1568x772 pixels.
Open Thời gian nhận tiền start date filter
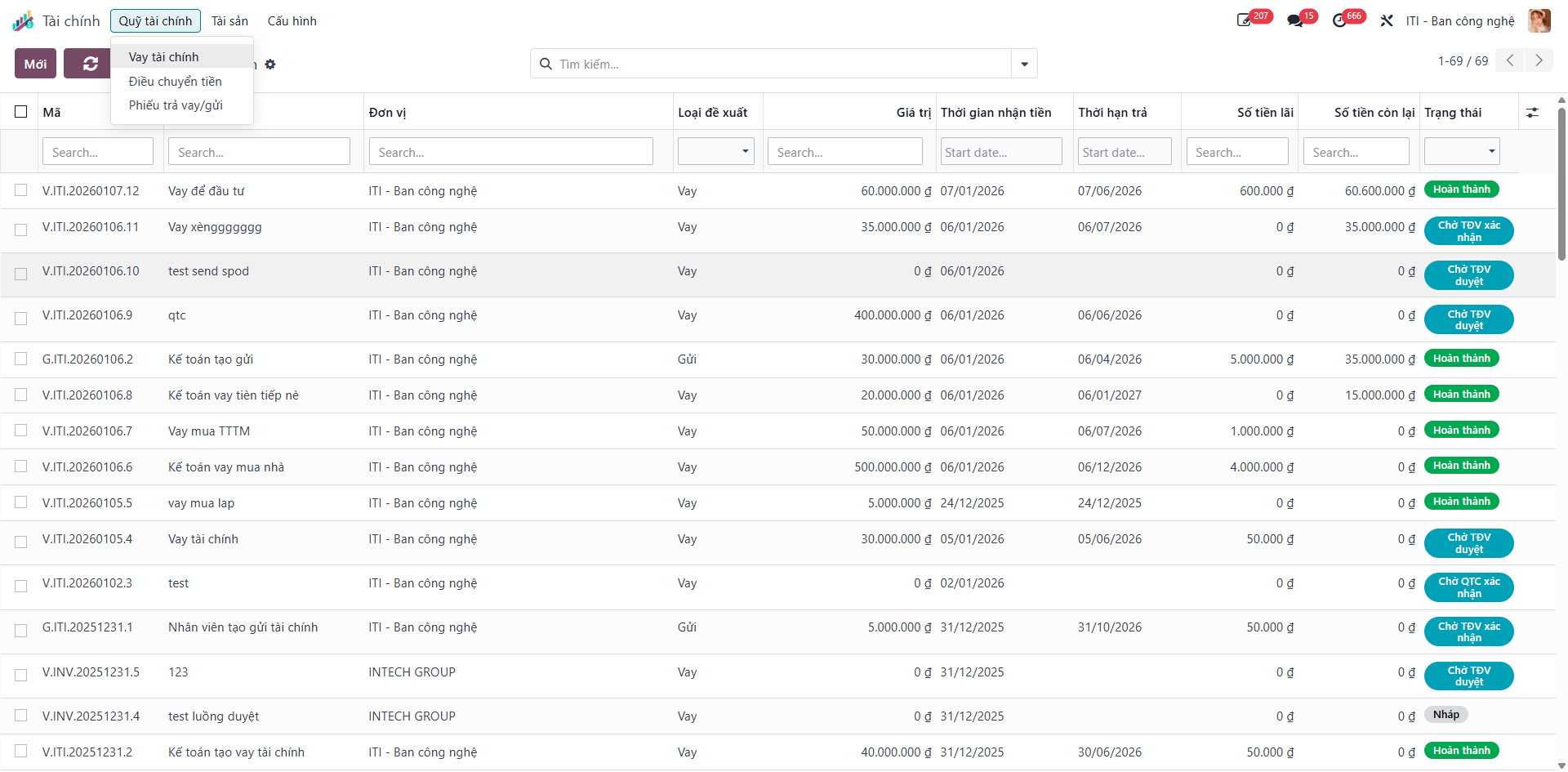(x=1001, y=151)
